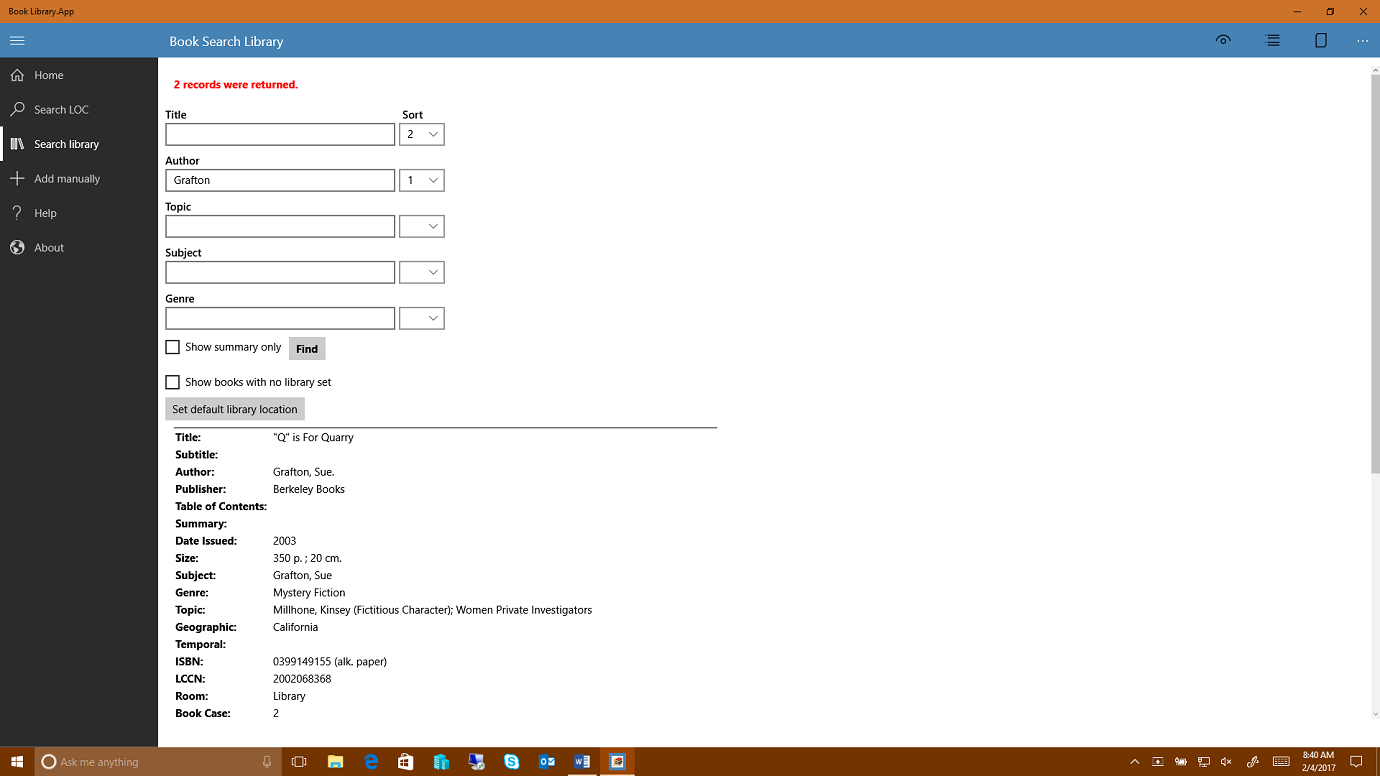
Task: Open the Windows Start menu
Action: pyautogui.click(x=17, y=762)
